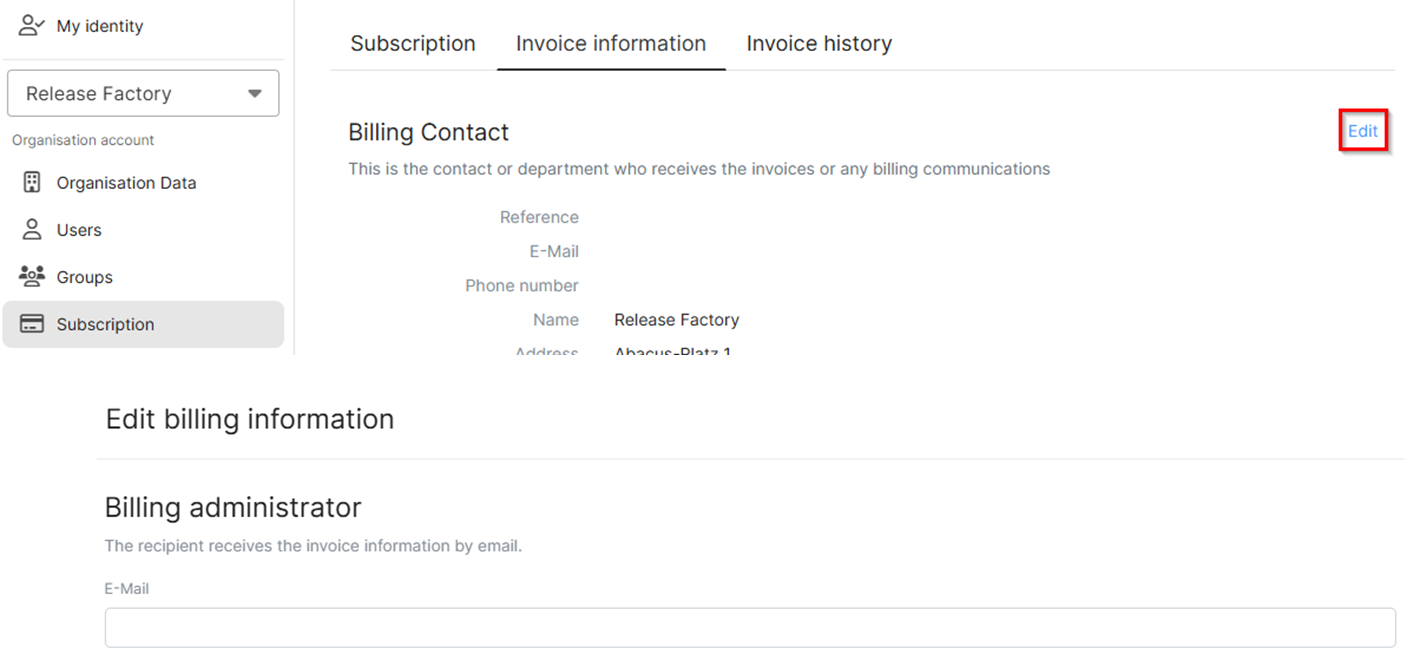Click the Billing Contact heading
Viewport: 1417px width, 665px height.
[428, 132]
